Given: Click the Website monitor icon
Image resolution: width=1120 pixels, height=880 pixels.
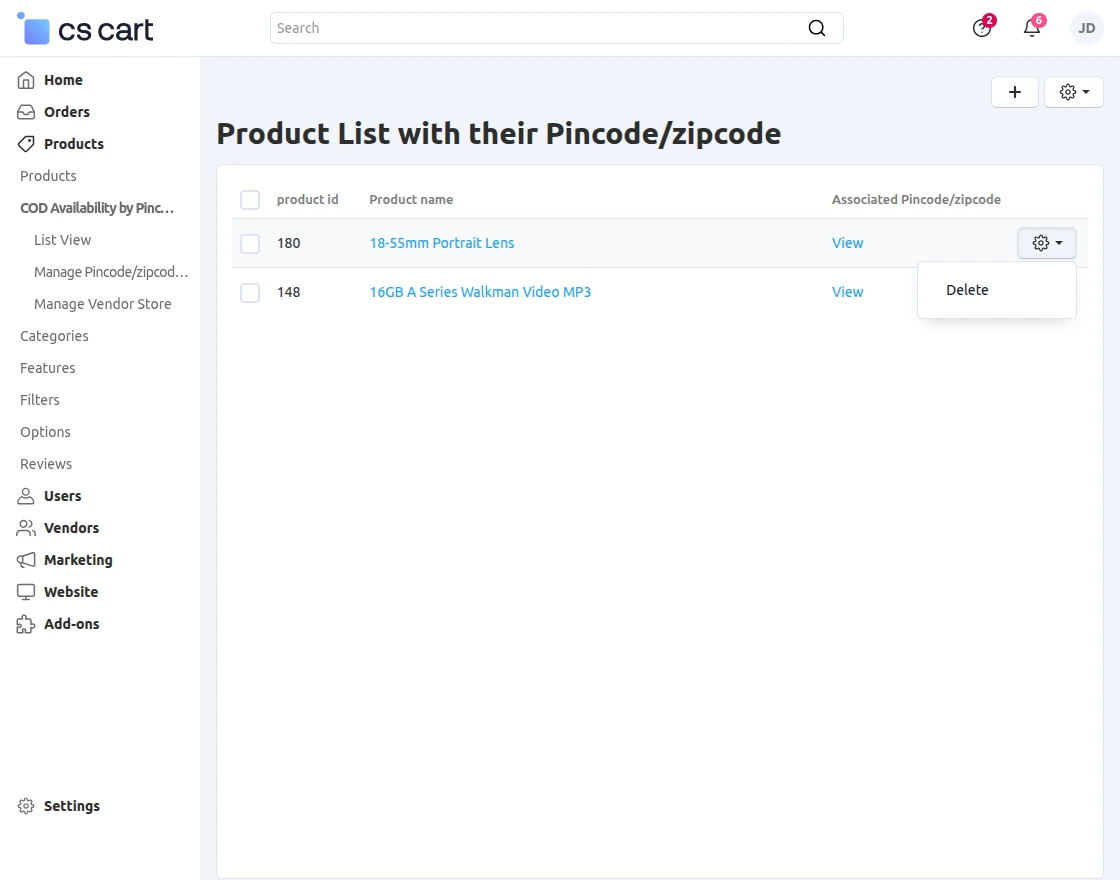Looking at the screenshot, I should tap(24, 591).
